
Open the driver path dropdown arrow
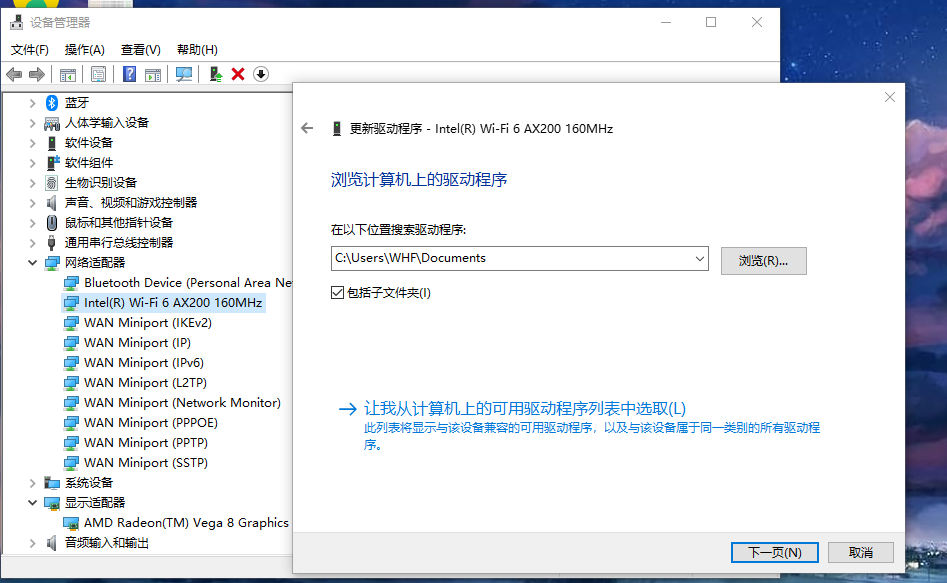[x=699, y=259]
